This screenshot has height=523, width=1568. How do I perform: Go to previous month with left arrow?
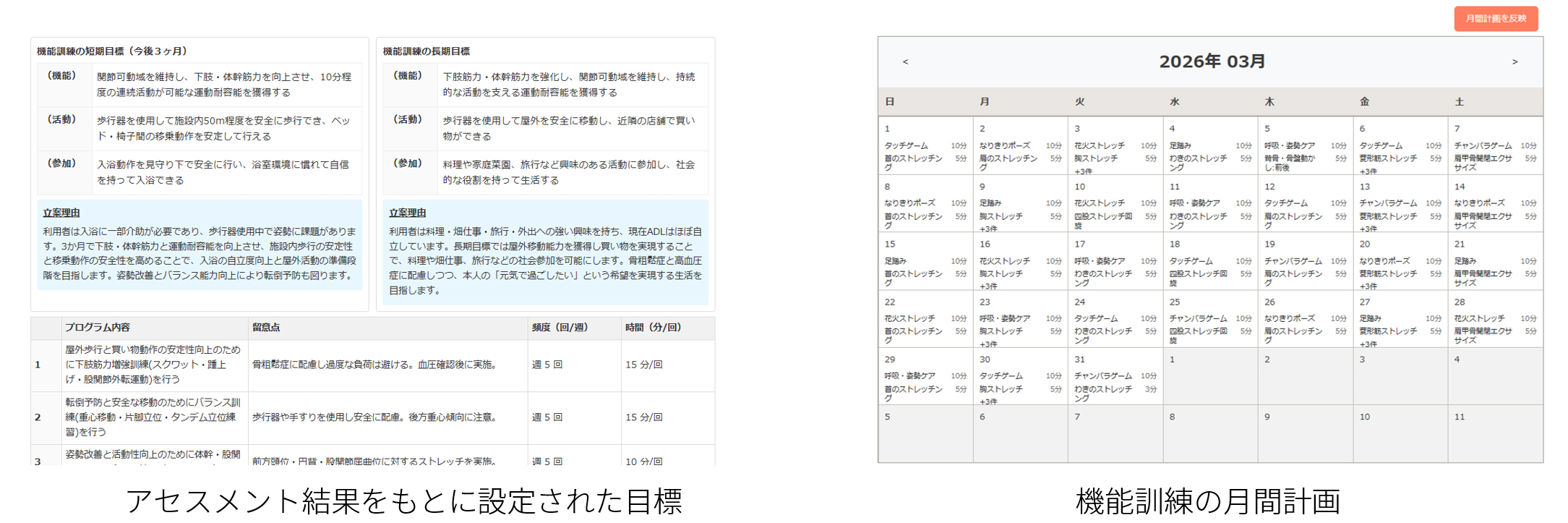coord(905,62)
